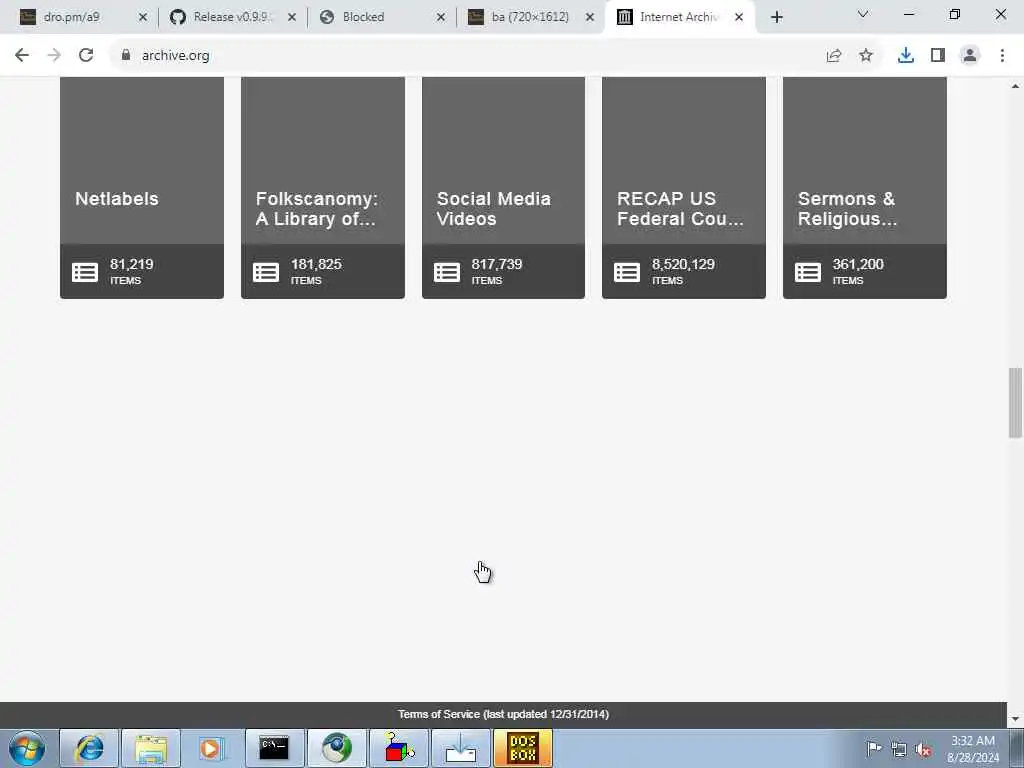Open the Social Media Videos collection
1024x768 pixels.
[504, 187]
